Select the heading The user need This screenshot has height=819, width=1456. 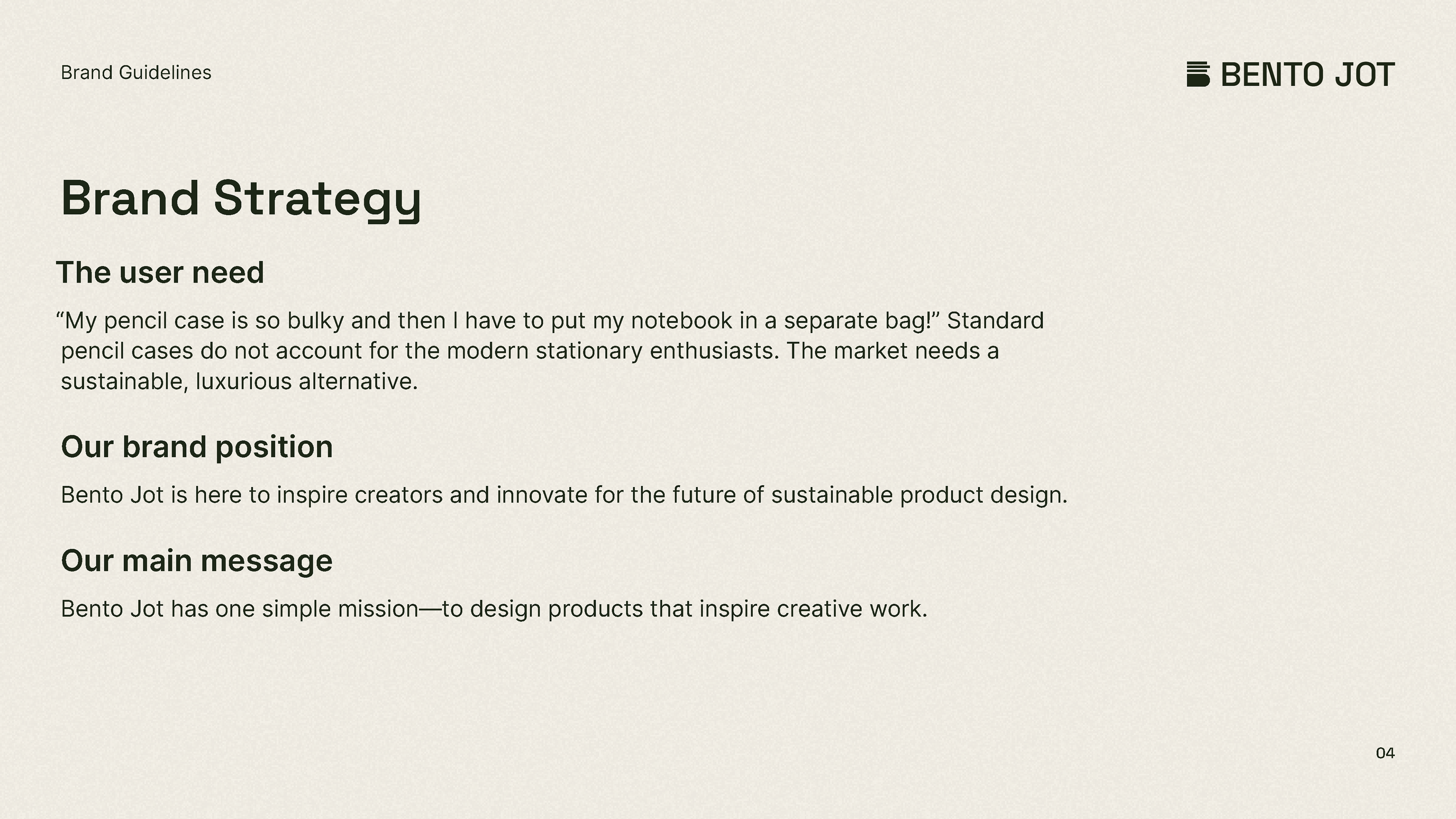160,273
